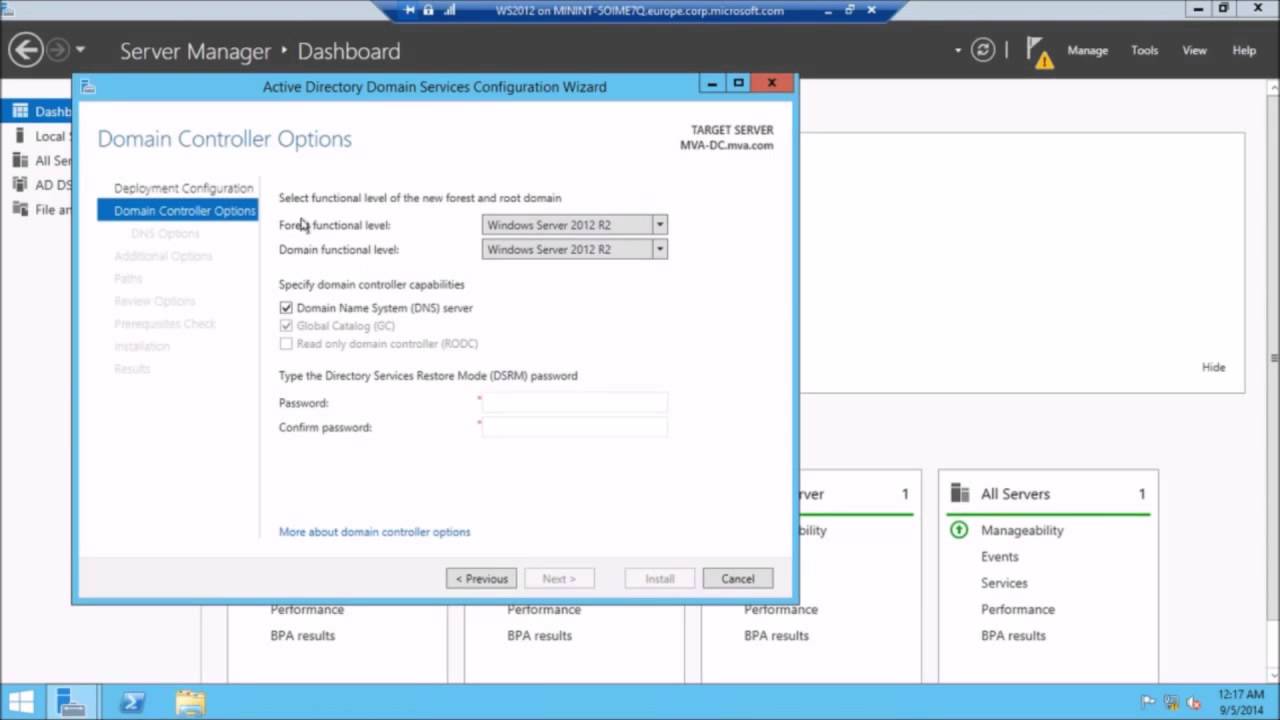Open the notifications flag with warning
The width and height of the screenshot is (1280, 720).
coord(1039,52)
